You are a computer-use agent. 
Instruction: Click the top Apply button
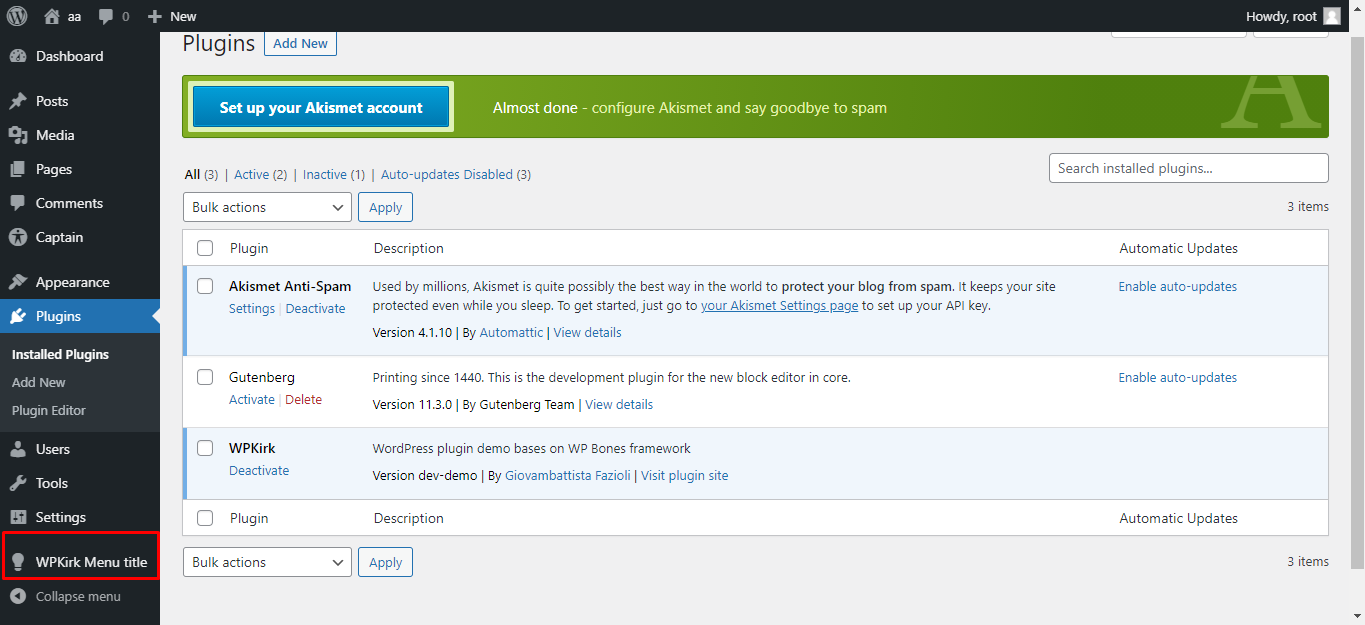(385, 207)
